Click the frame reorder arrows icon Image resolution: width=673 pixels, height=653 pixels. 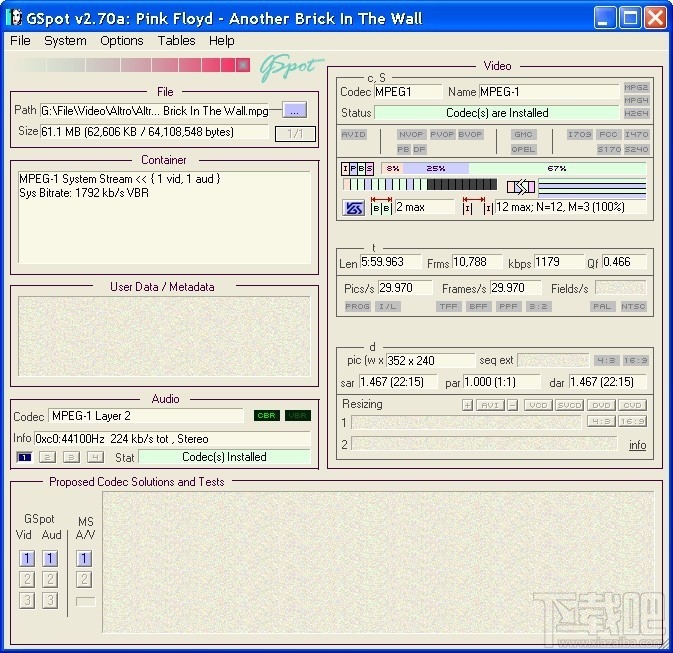[521, 187]
